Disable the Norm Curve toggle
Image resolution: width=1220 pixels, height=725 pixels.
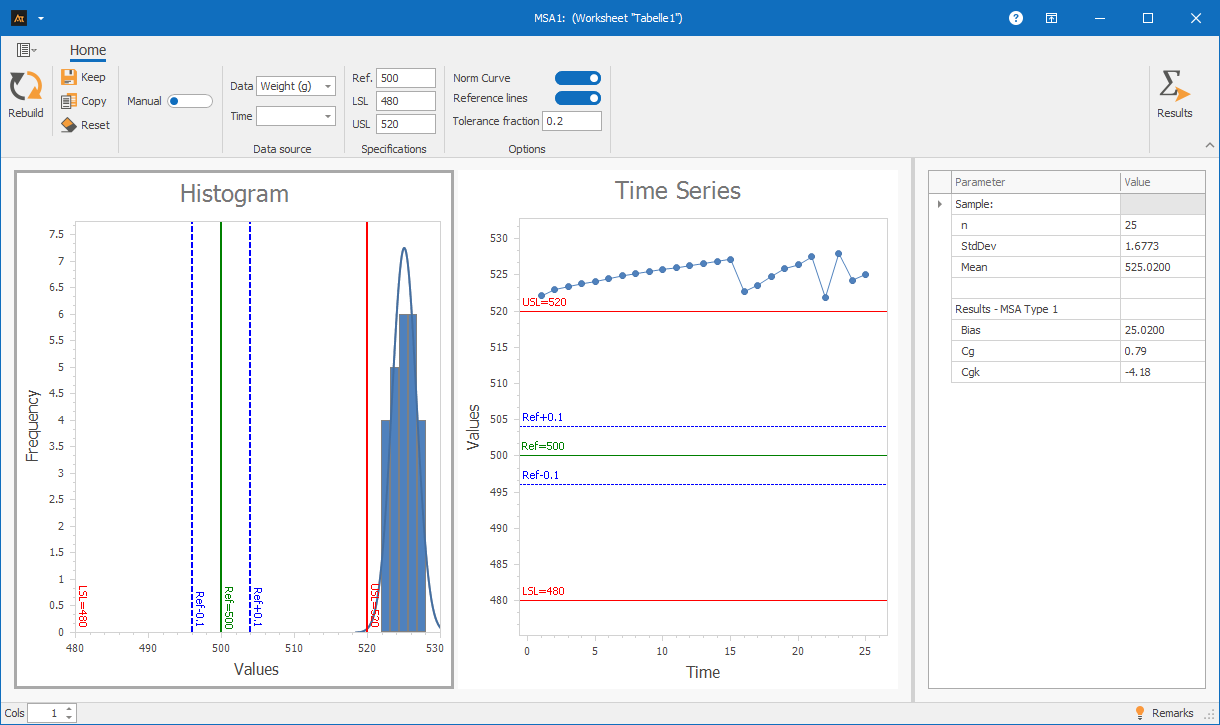[578, 78]
